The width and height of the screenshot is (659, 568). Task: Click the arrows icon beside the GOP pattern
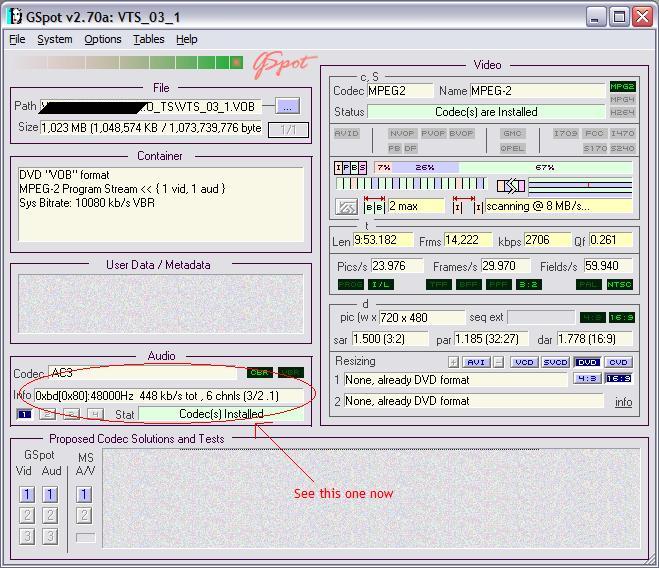tap(511, 185)
